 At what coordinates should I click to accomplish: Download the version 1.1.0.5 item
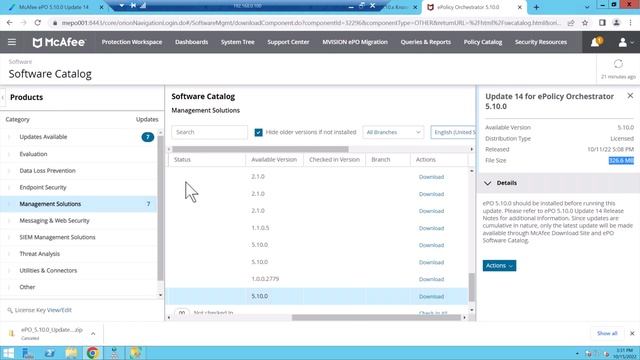click(431, 228)
